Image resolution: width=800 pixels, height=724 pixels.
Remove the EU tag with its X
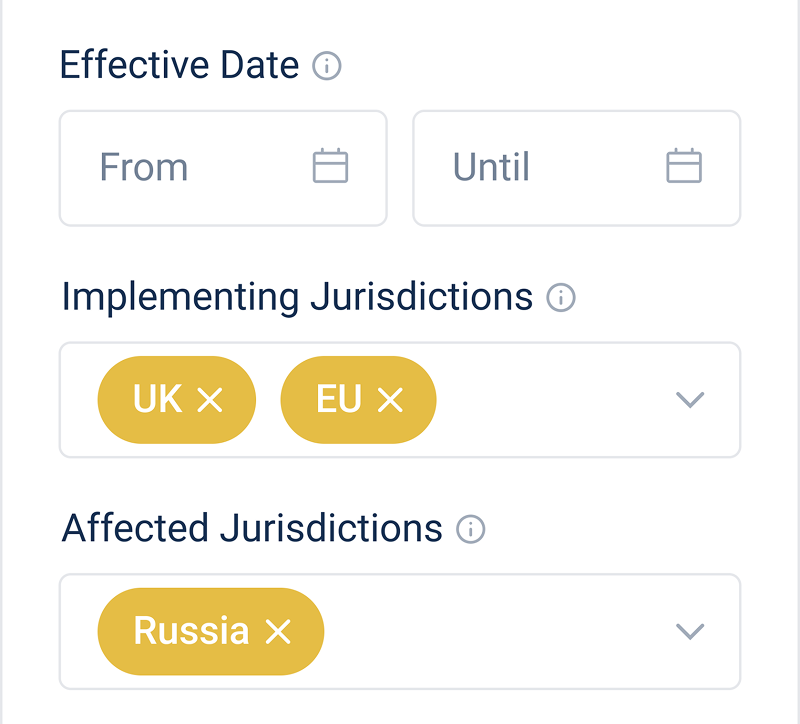coord(390,400)
